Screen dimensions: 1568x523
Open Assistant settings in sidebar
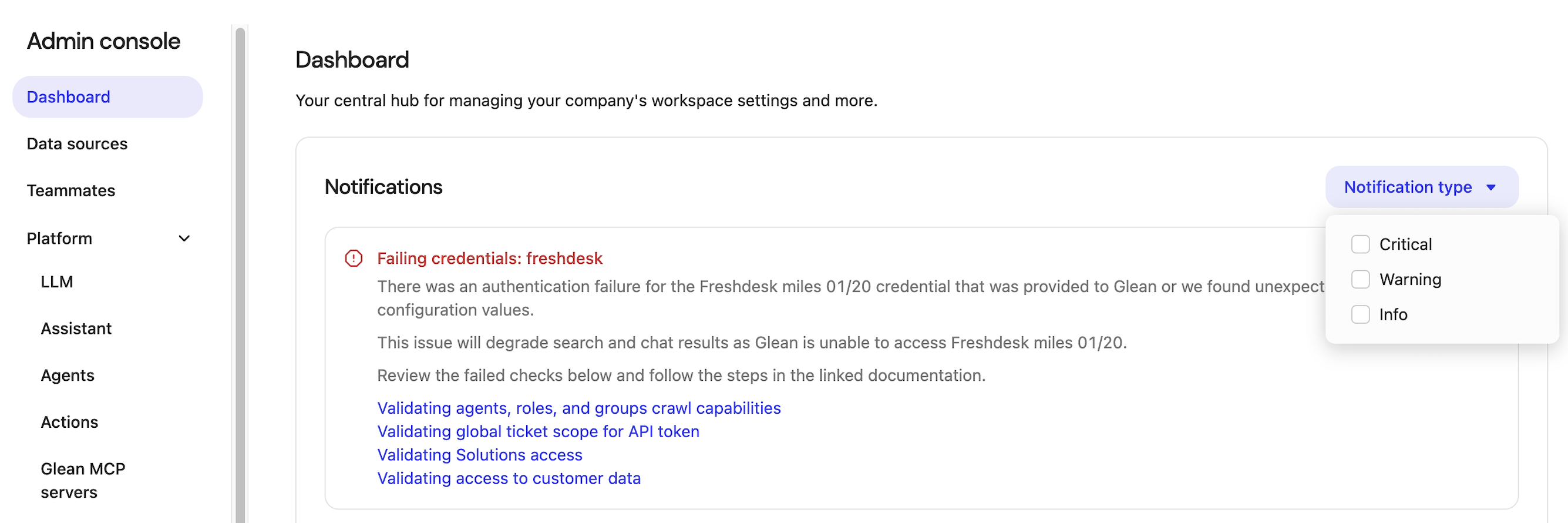tap(77, 328)
